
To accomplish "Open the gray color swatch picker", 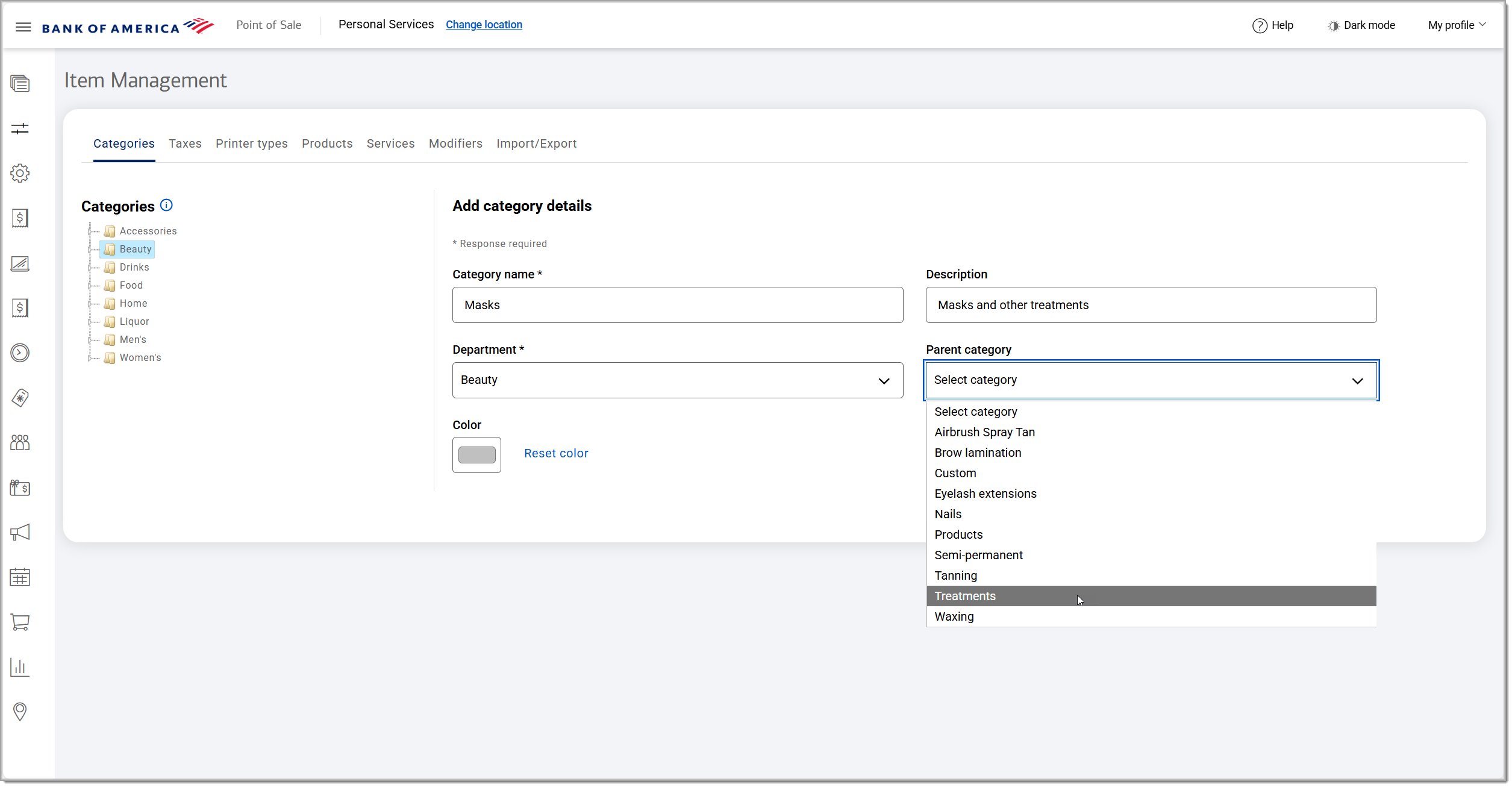I will [x=476, y=455].
